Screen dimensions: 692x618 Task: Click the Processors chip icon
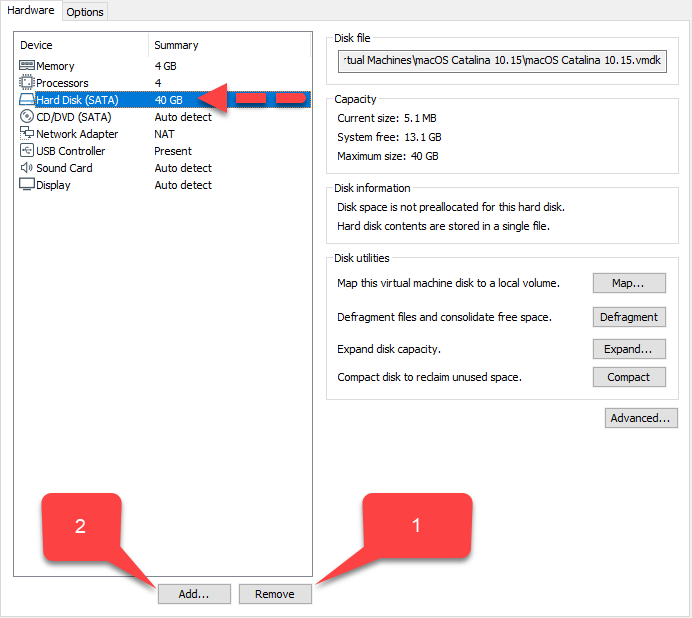27,83
